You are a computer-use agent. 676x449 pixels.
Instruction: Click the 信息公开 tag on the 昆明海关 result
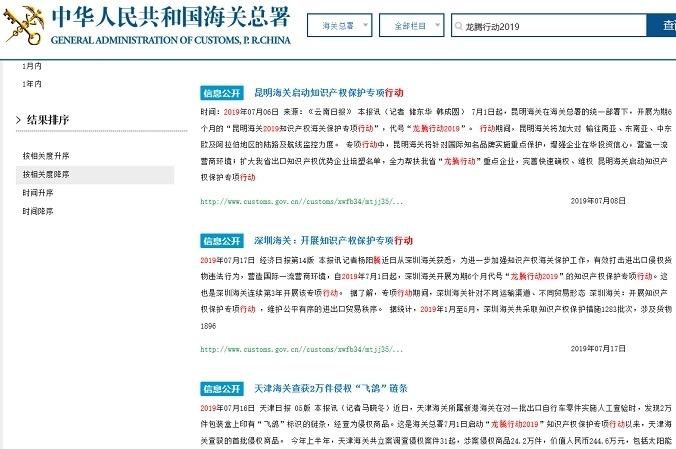coord(222,93)
